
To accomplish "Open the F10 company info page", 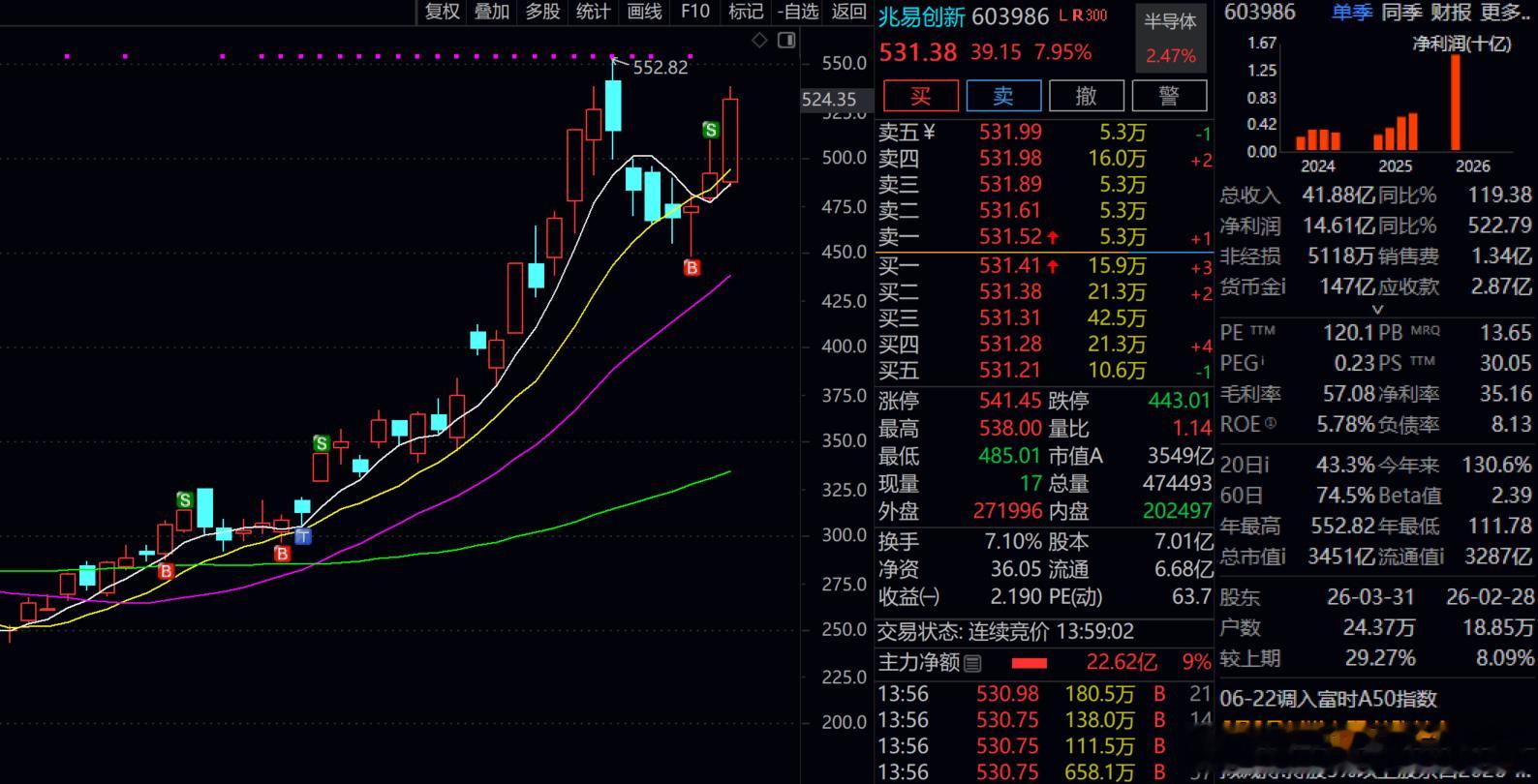I will coord(695,12).
